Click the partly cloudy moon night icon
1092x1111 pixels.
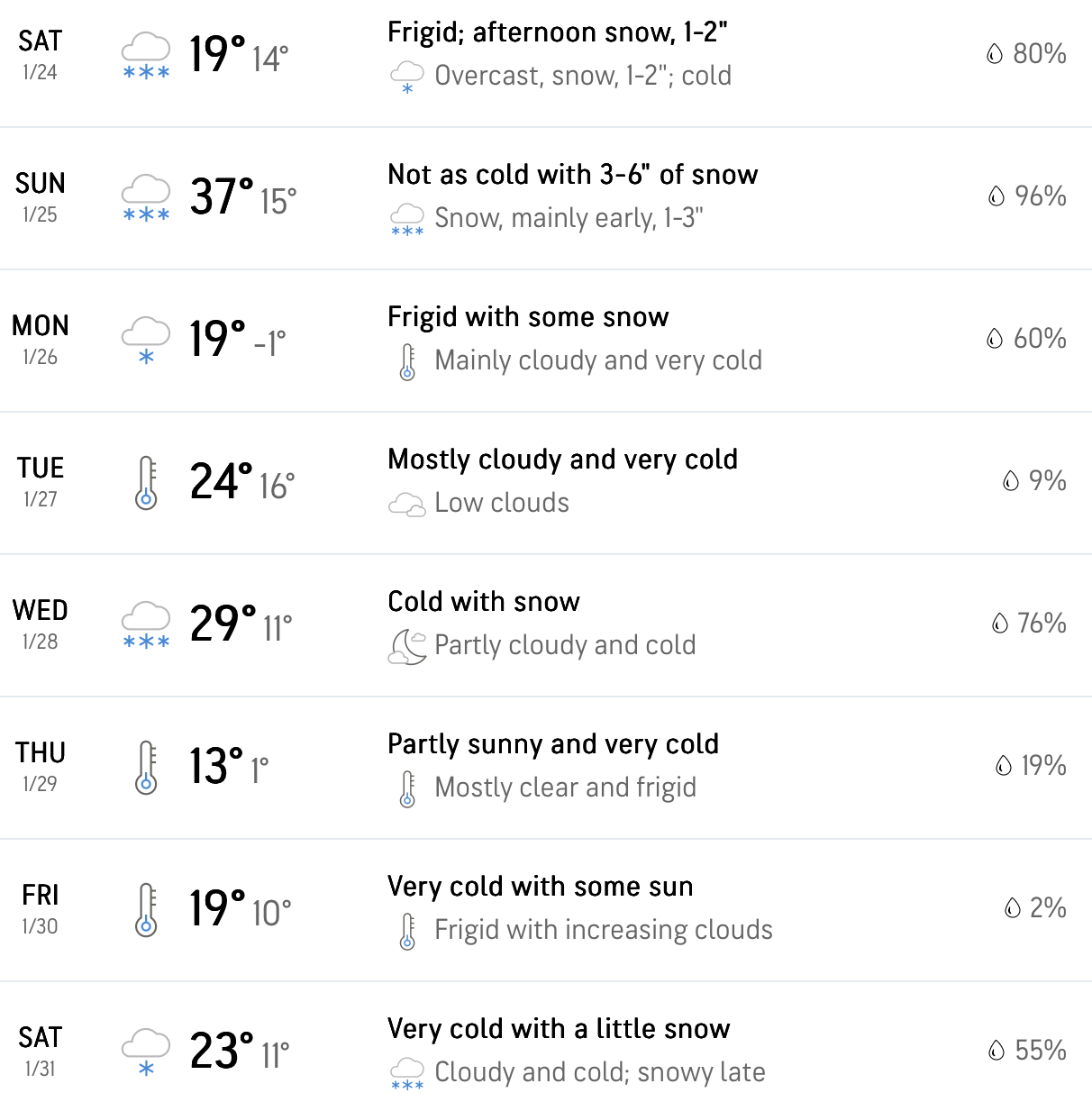pyautogui.click(x=407, y=646)
